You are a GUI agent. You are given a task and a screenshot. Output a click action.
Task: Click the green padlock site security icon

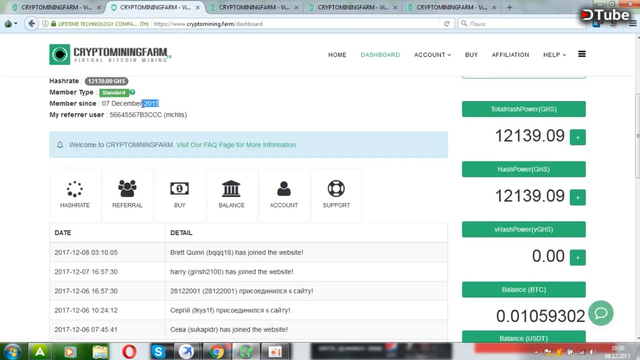(x=53, y=24)
